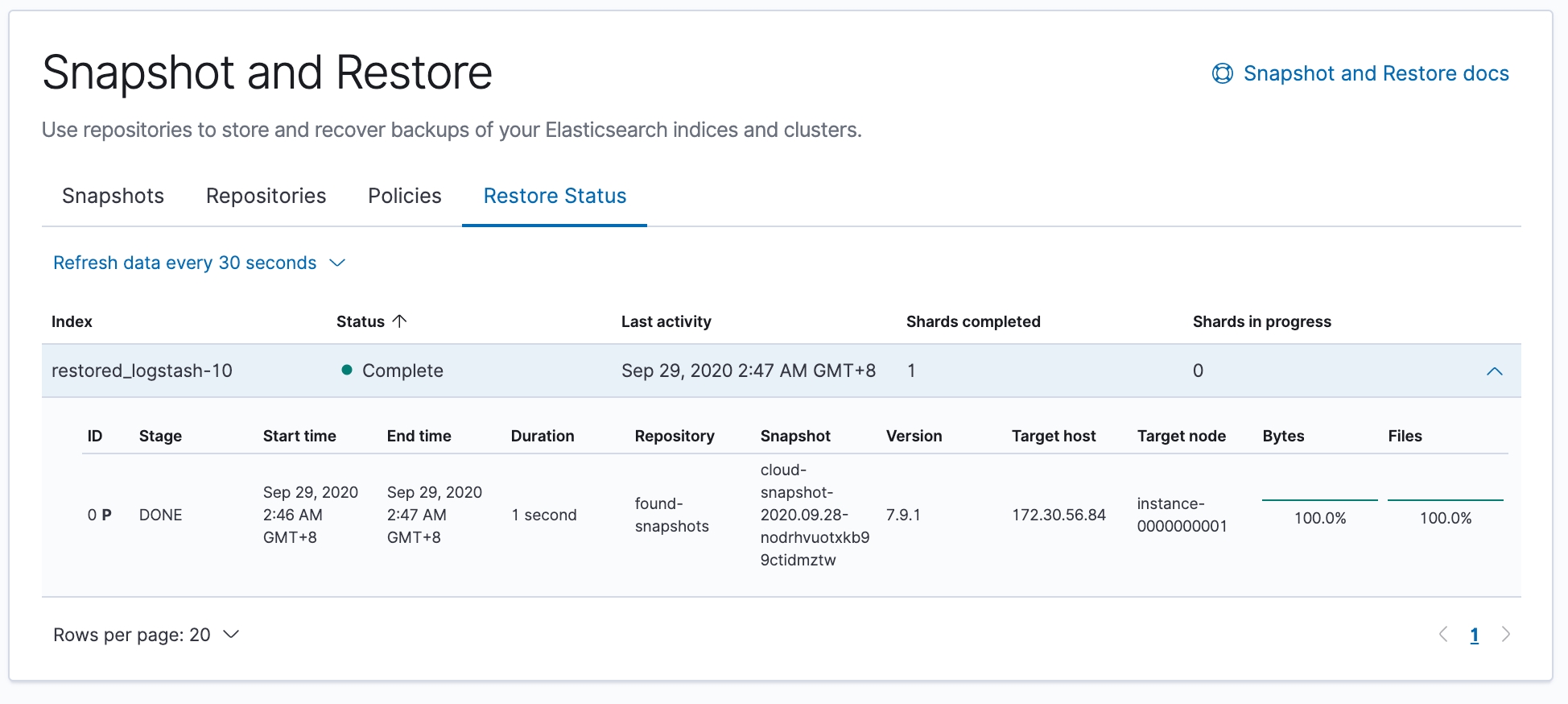Viewport: 1568px width, 704px height.
Task: Click the green Complete status dot
Action: click(347, 370)
